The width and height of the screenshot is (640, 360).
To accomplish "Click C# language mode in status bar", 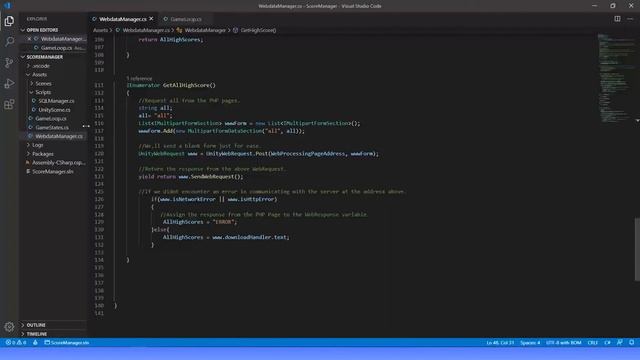I will pos(607,342).
